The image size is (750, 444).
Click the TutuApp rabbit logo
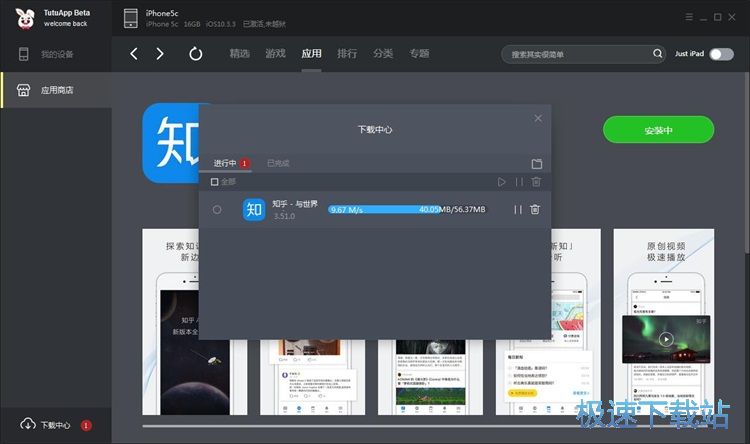pos(25,18)
